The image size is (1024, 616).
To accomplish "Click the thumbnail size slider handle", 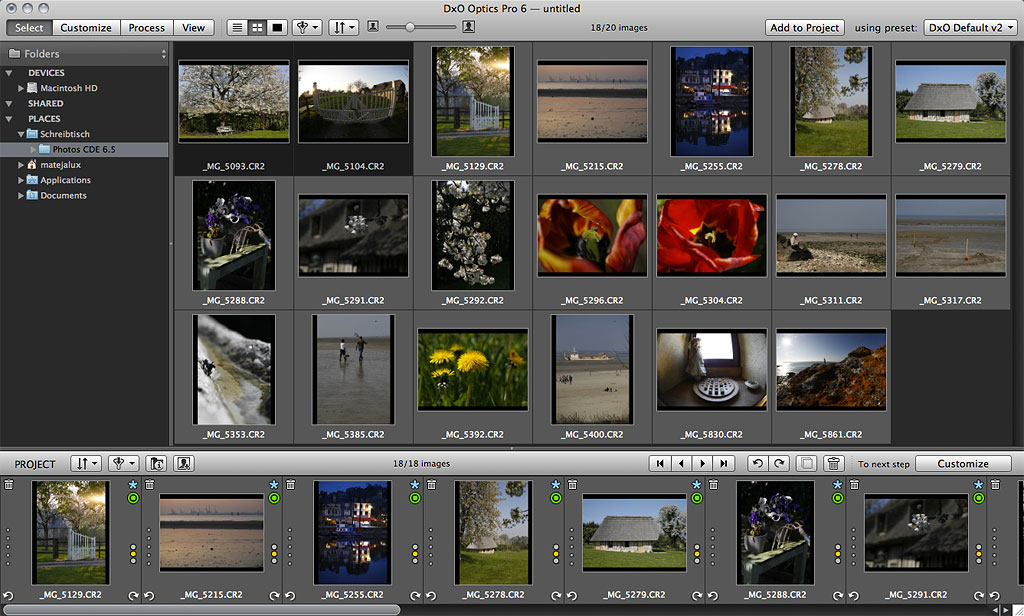I will [x=409, y=27].
